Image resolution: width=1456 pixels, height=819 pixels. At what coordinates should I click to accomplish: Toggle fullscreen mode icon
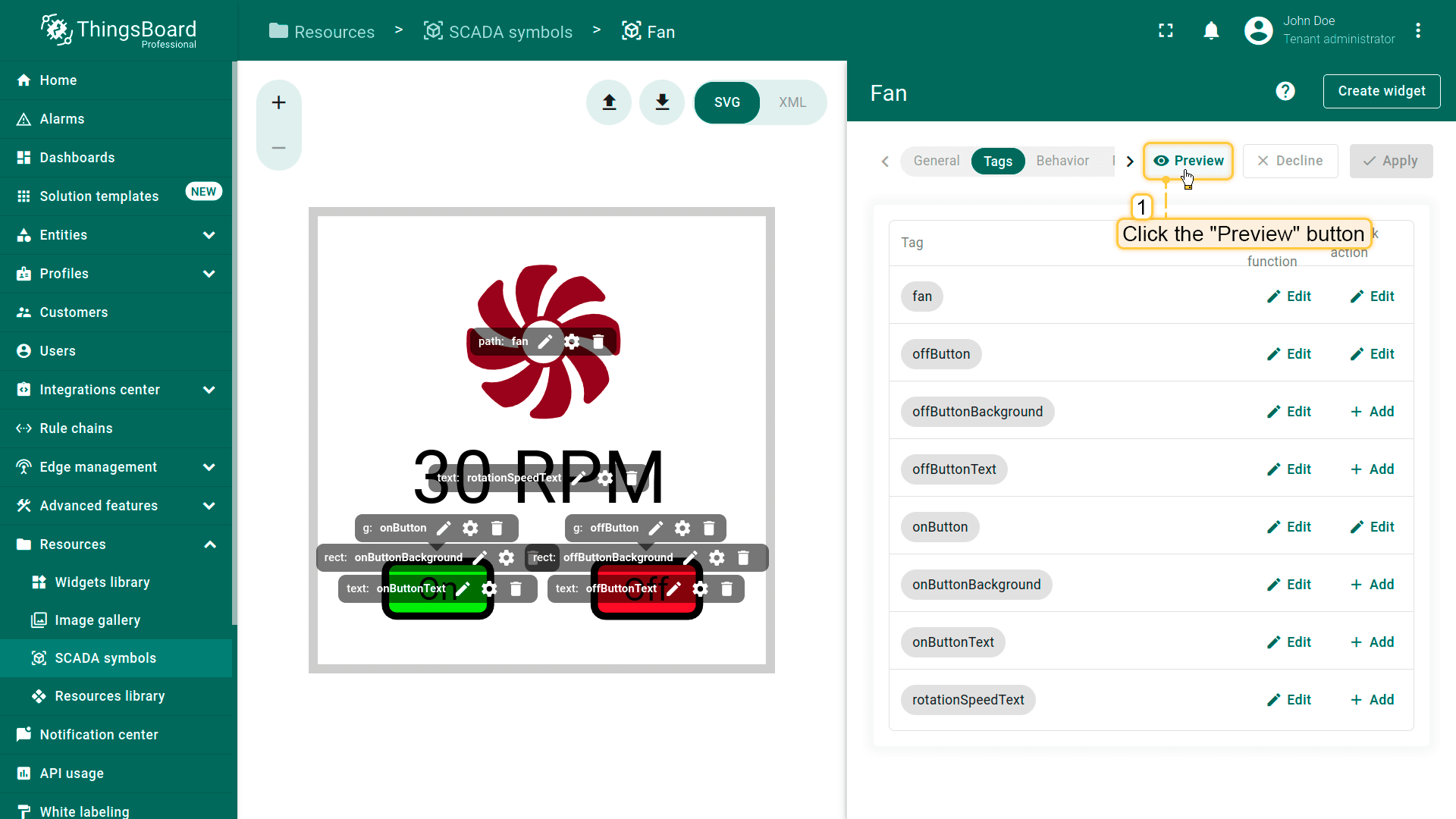[1166, 31]
